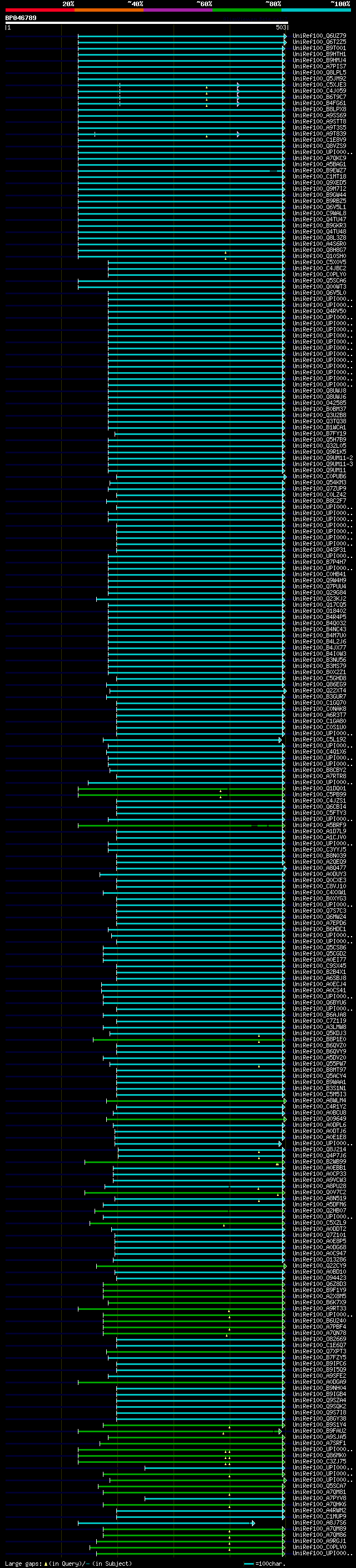Click the cyan ~100% identity legend segment
This screenshot has height=1568, width=356.
tap(317, 10)
